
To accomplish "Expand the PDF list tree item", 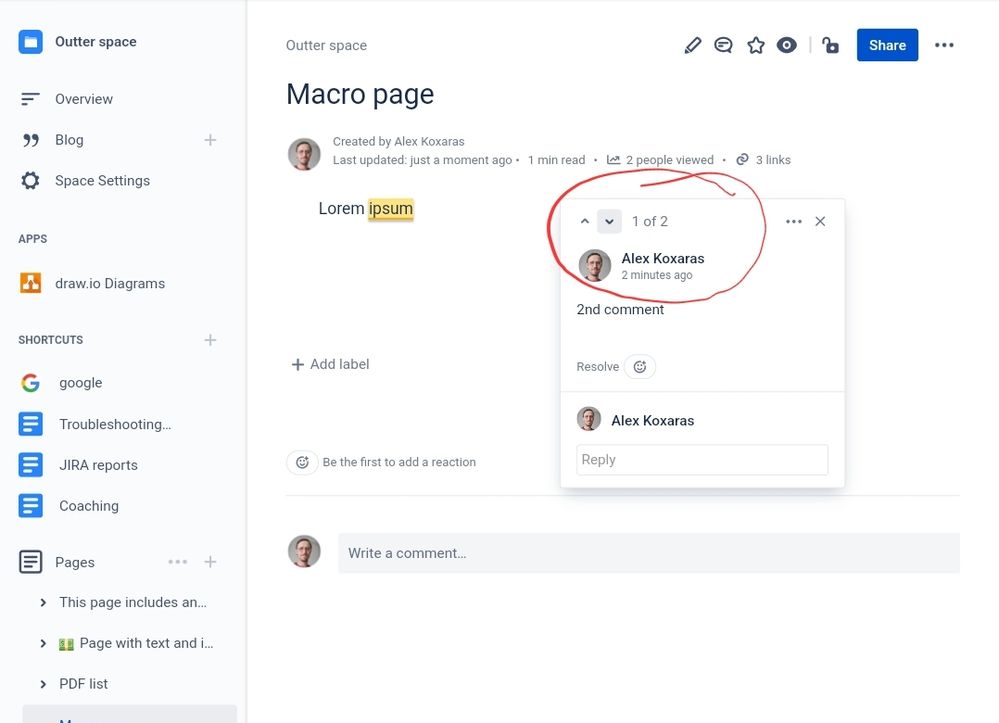I will click(x=43, y=684).
